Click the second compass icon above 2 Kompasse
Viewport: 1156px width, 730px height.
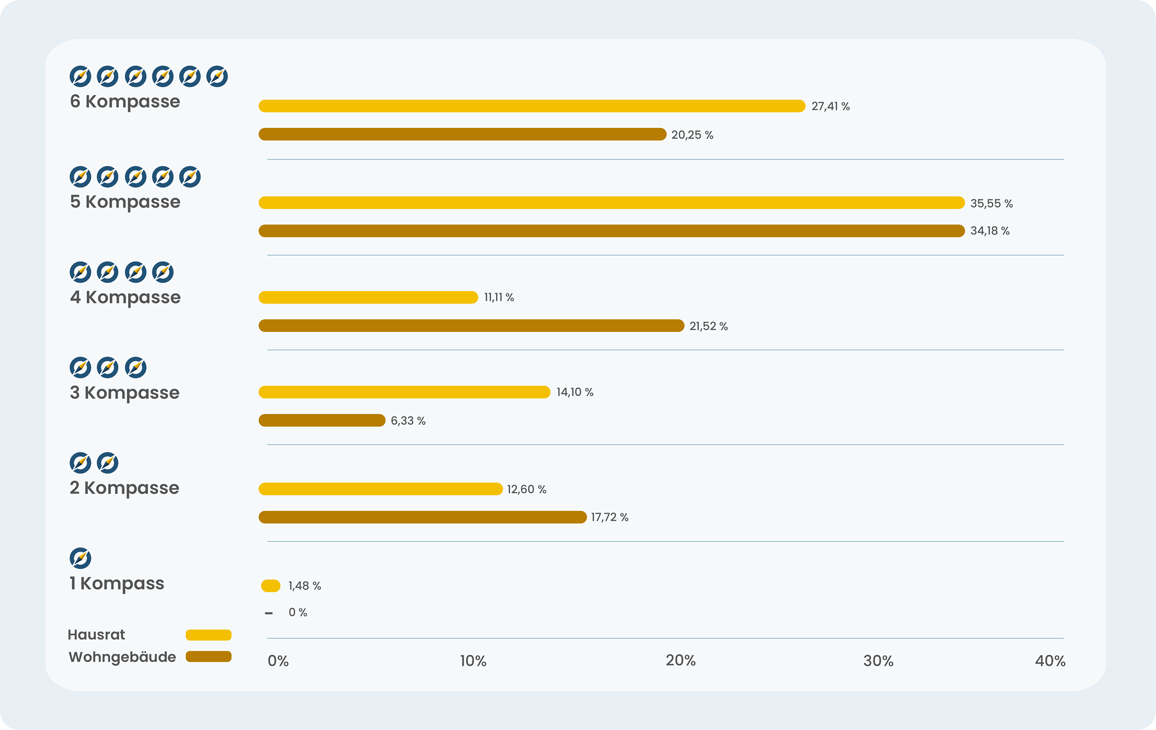(108, 463)
